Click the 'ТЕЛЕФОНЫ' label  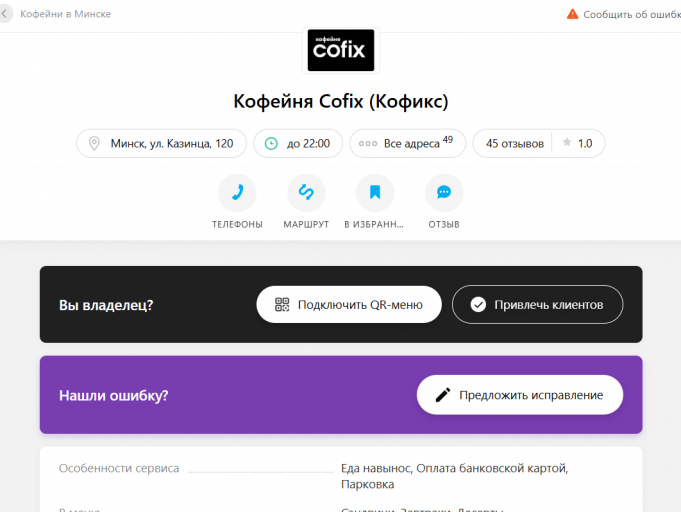pos(237,225)
